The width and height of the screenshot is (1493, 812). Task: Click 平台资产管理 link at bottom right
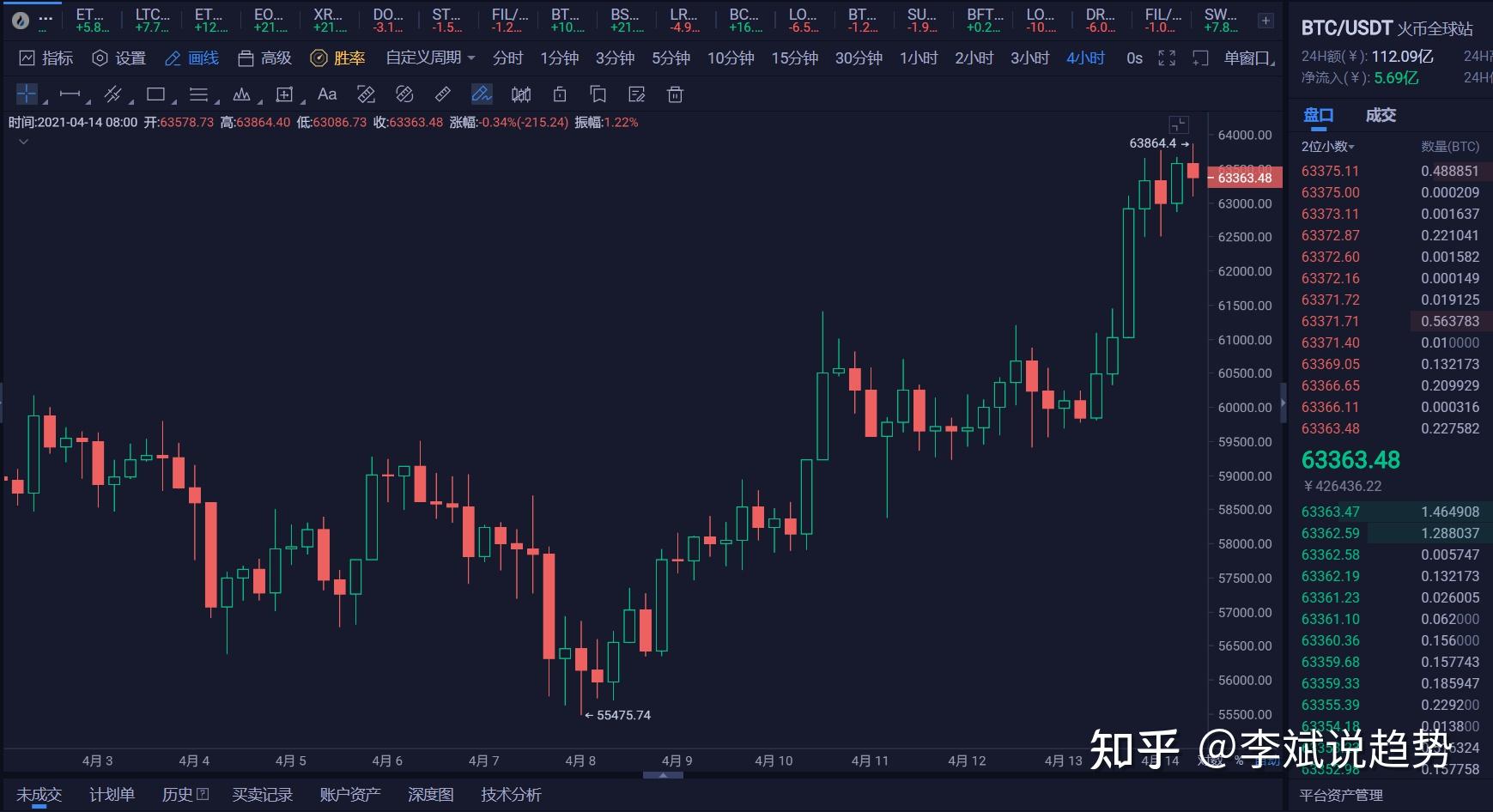point(1340,795)
